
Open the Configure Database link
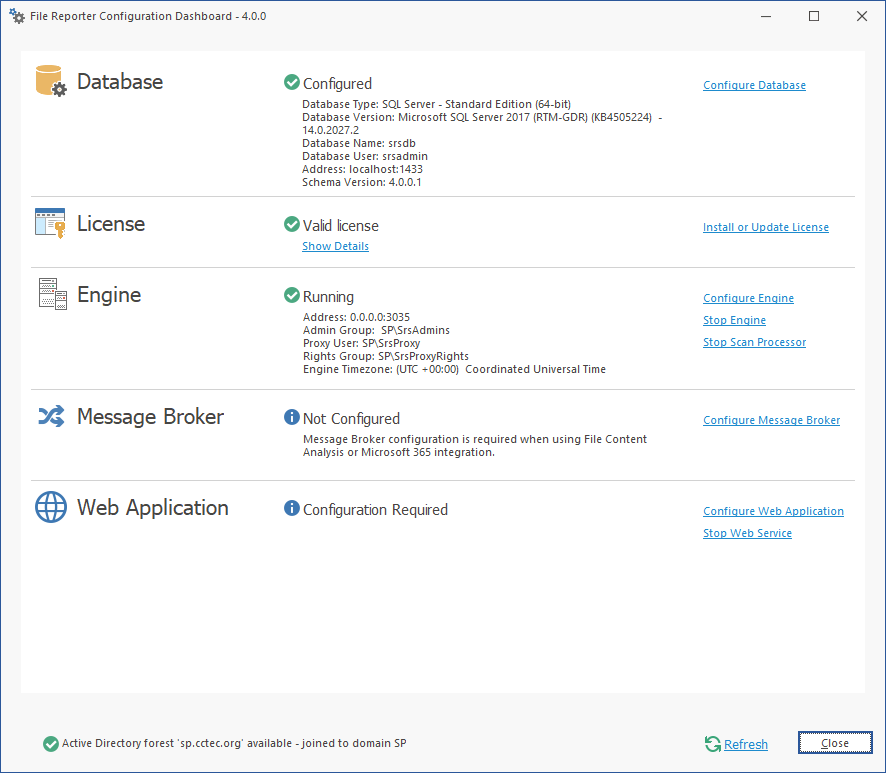754,85
